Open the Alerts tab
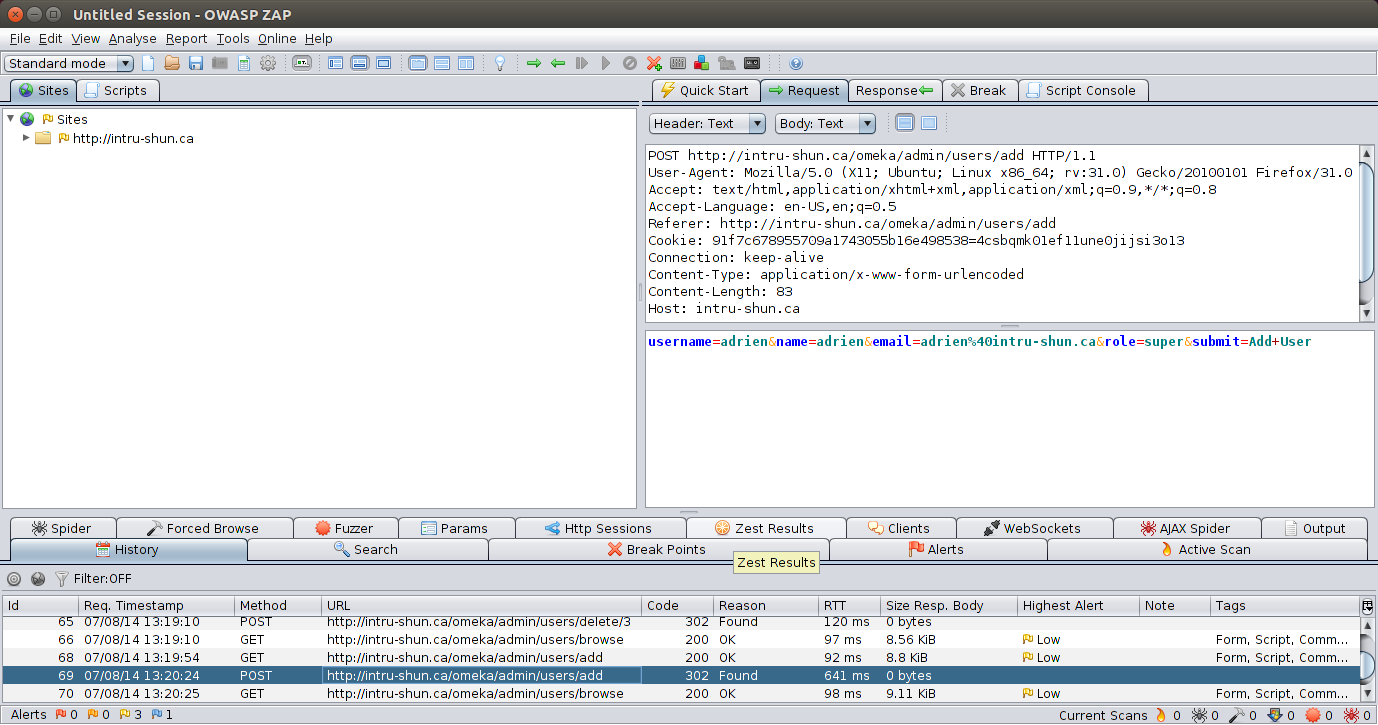1378x725 pixels. [x=937, y=549]
